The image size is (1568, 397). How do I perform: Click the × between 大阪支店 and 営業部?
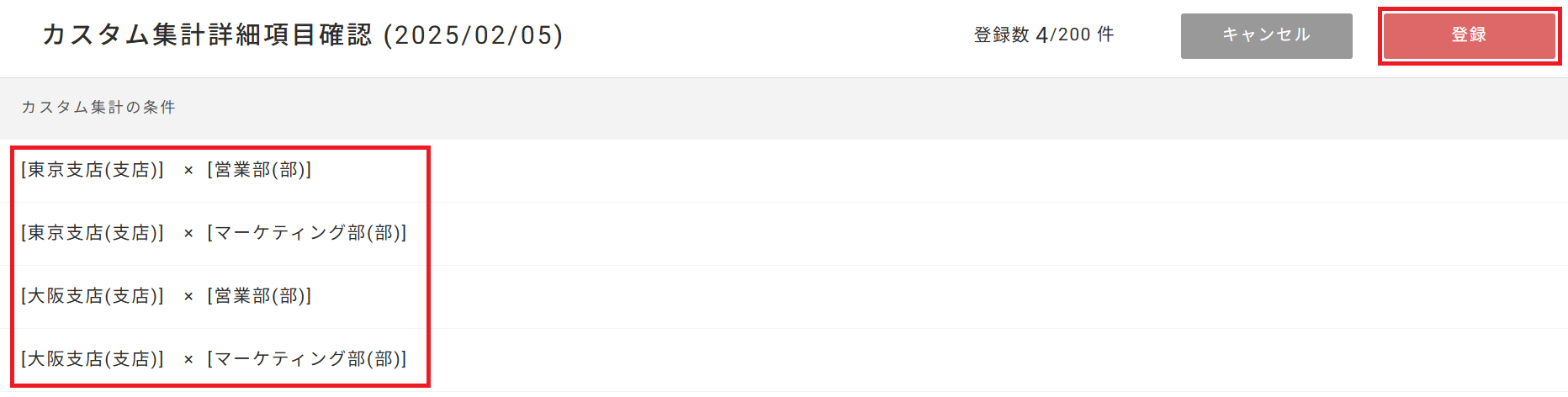188,297
